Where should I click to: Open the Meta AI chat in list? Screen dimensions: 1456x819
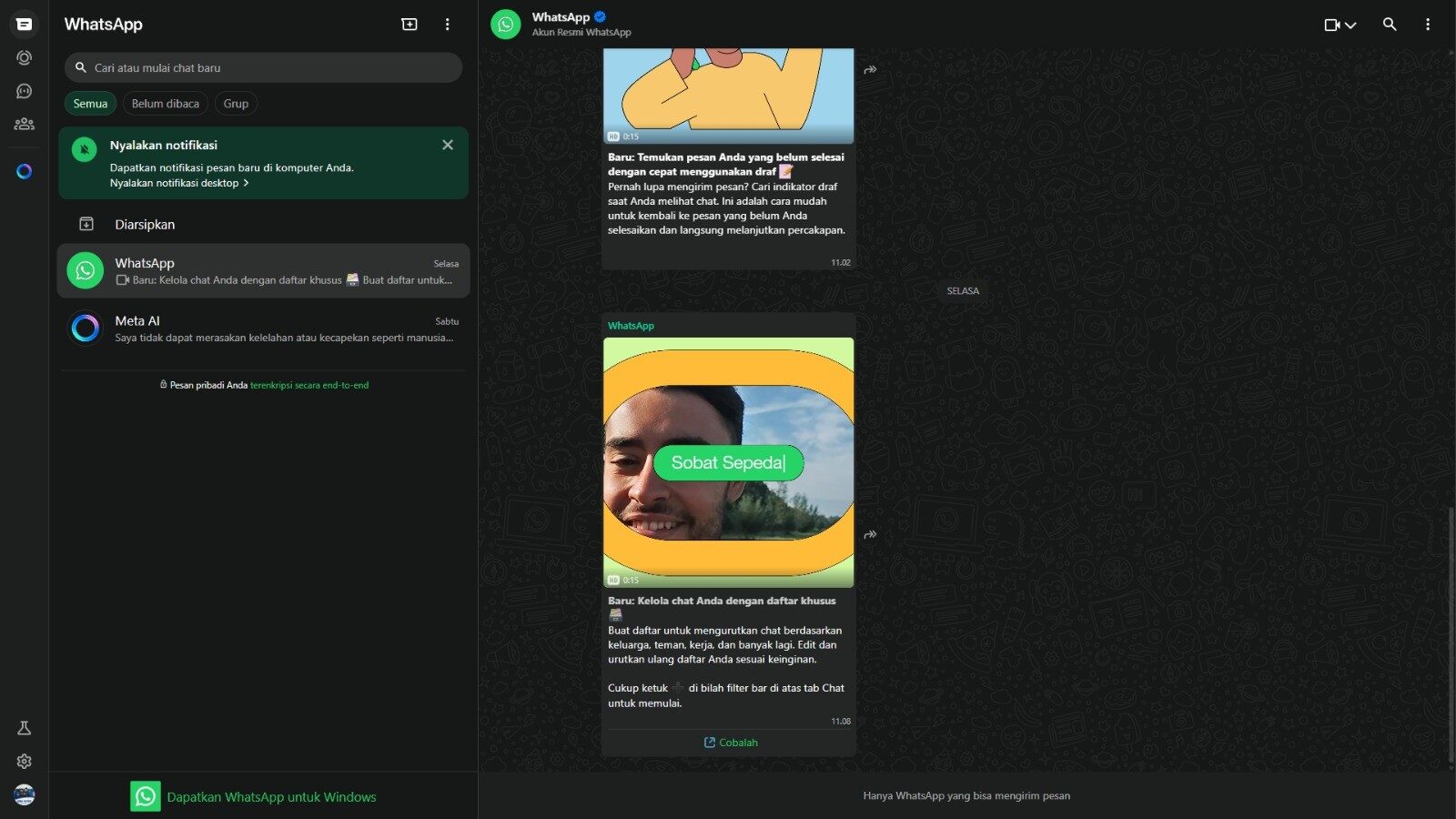pos(263,329)
